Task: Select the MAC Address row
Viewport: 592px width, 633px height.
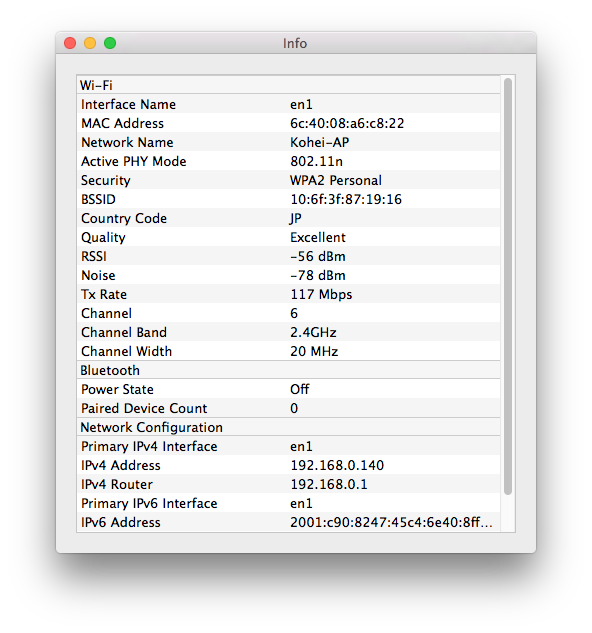Action: click(x=288, y=123)
